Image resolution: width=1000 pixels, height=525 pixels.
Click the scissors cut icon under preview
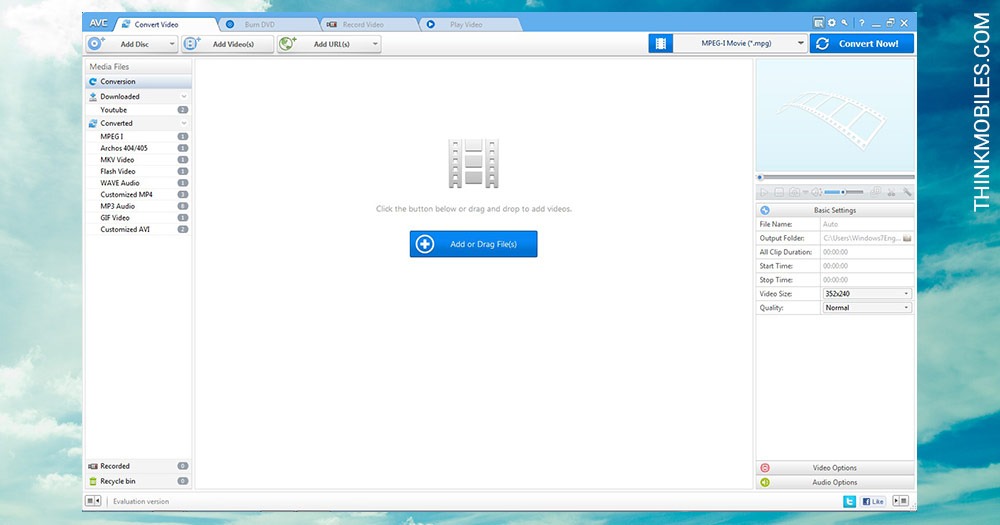[891, 191]
